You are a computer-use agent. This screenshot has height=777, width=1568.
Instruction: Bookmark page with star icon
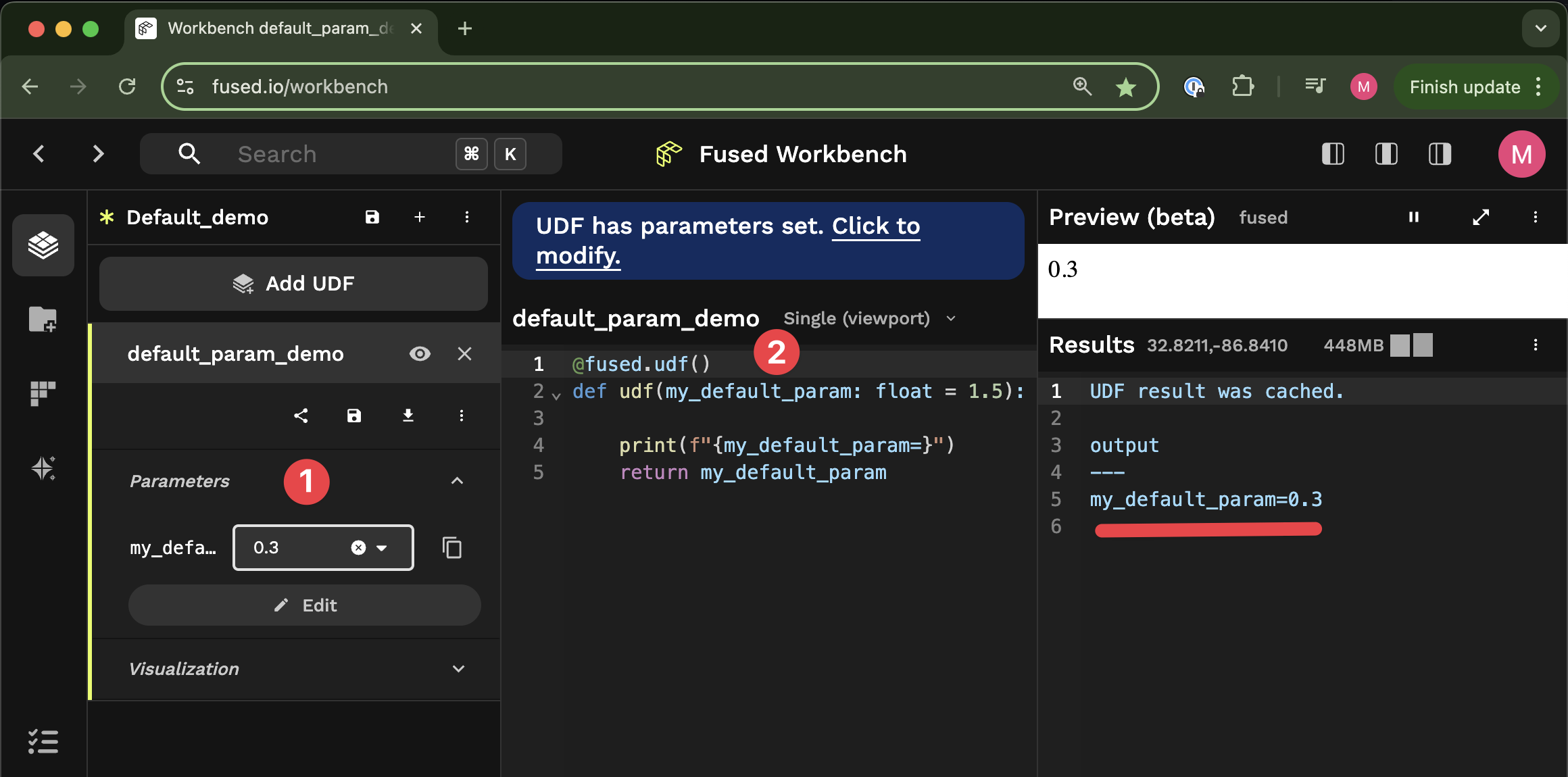(1126, 86)
